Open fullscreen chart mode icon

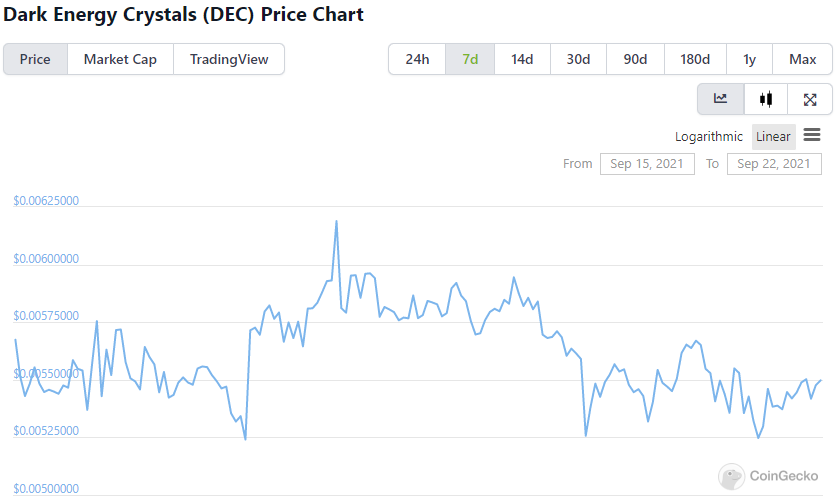[x=810, y=99]
